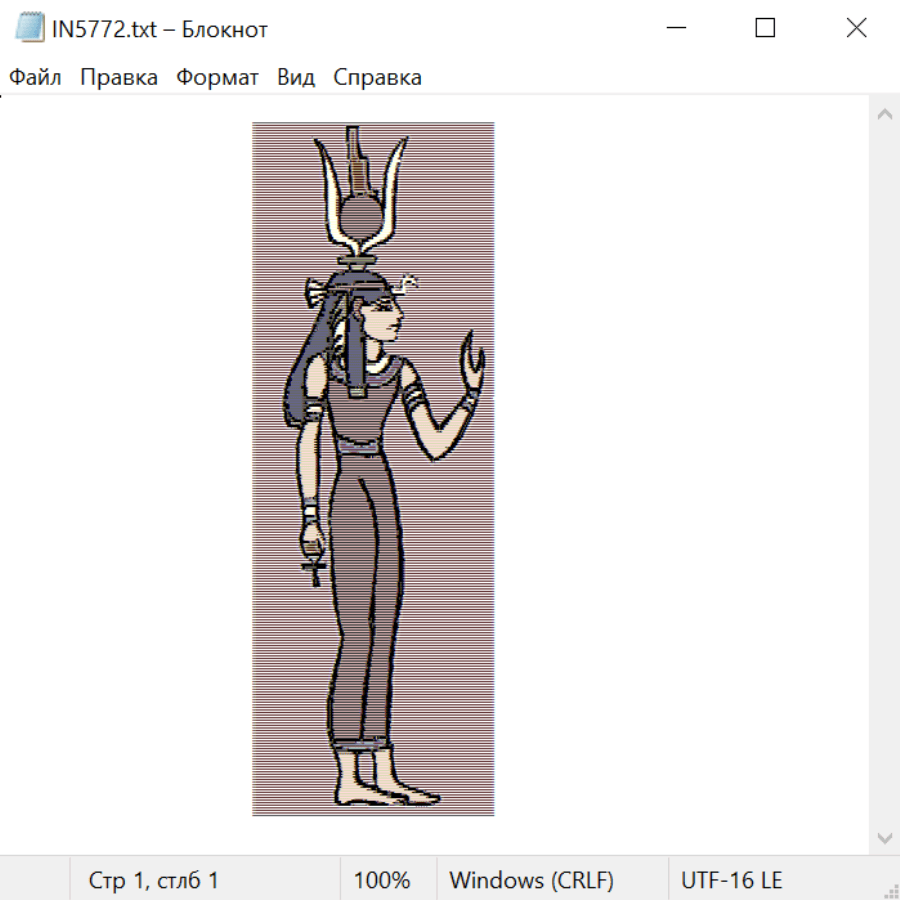Click the resize grip in bottom-right corner

(890, 890)
